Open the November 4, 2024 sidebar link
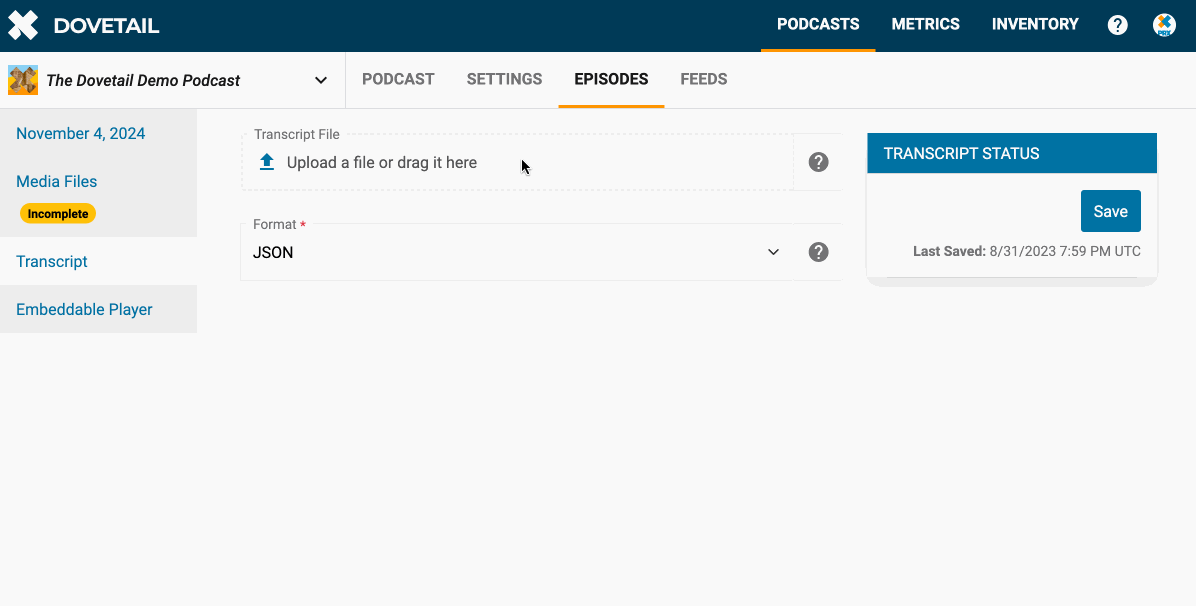Viewport: 1196px width, 606px height. tap(81, 134)
